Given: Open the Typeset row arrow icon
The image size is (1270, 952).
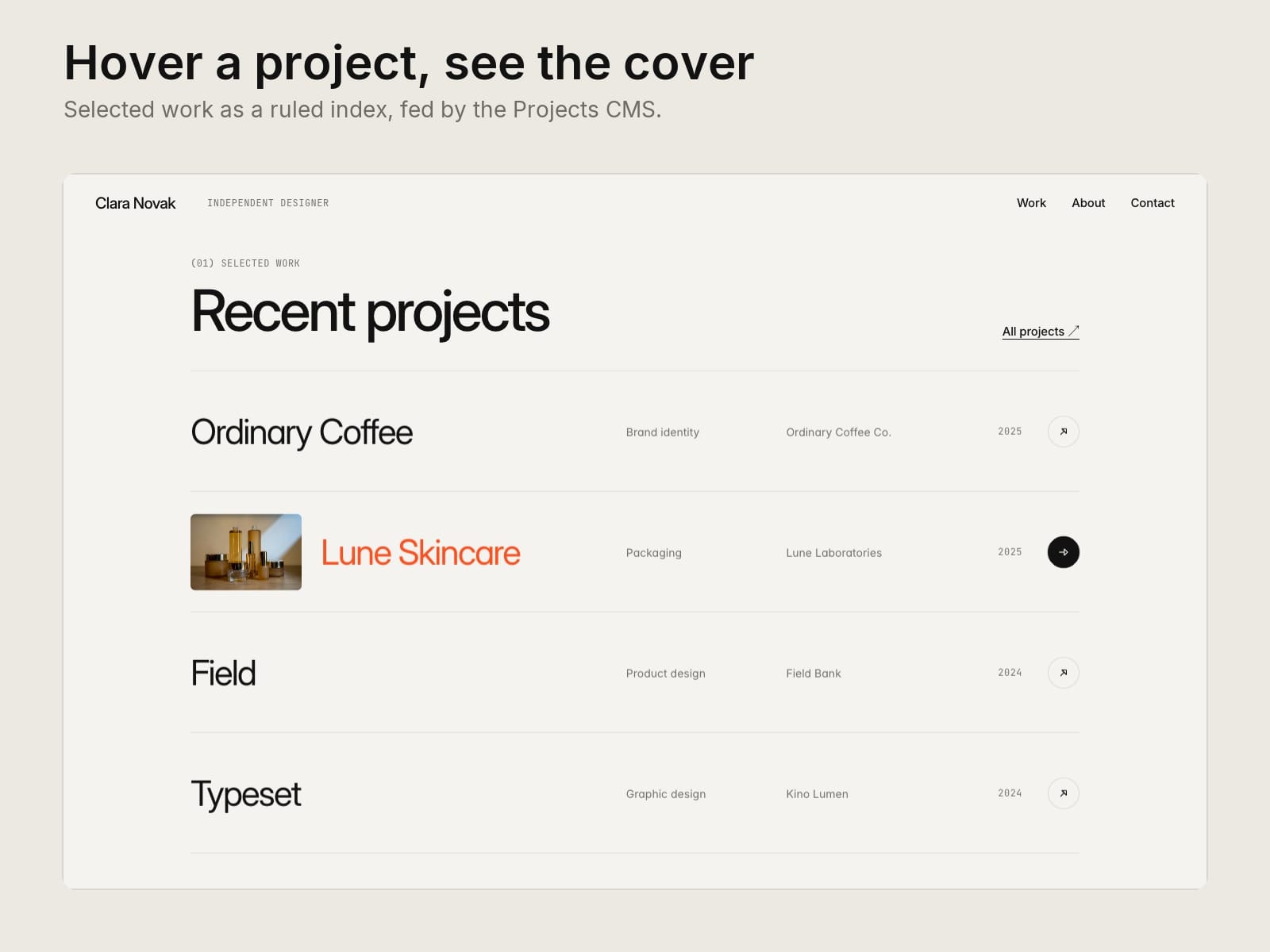Looking at the screenshot, I should (x=1063, y=793).
